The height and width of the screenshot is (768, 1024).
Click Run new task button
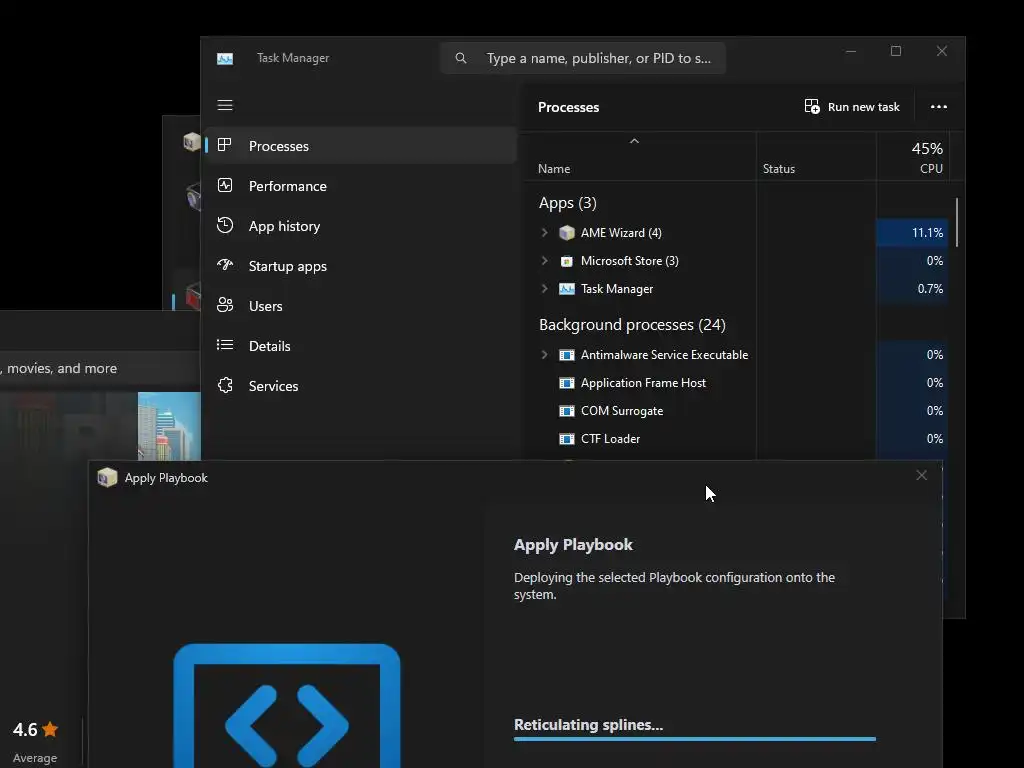click(852, 106)
